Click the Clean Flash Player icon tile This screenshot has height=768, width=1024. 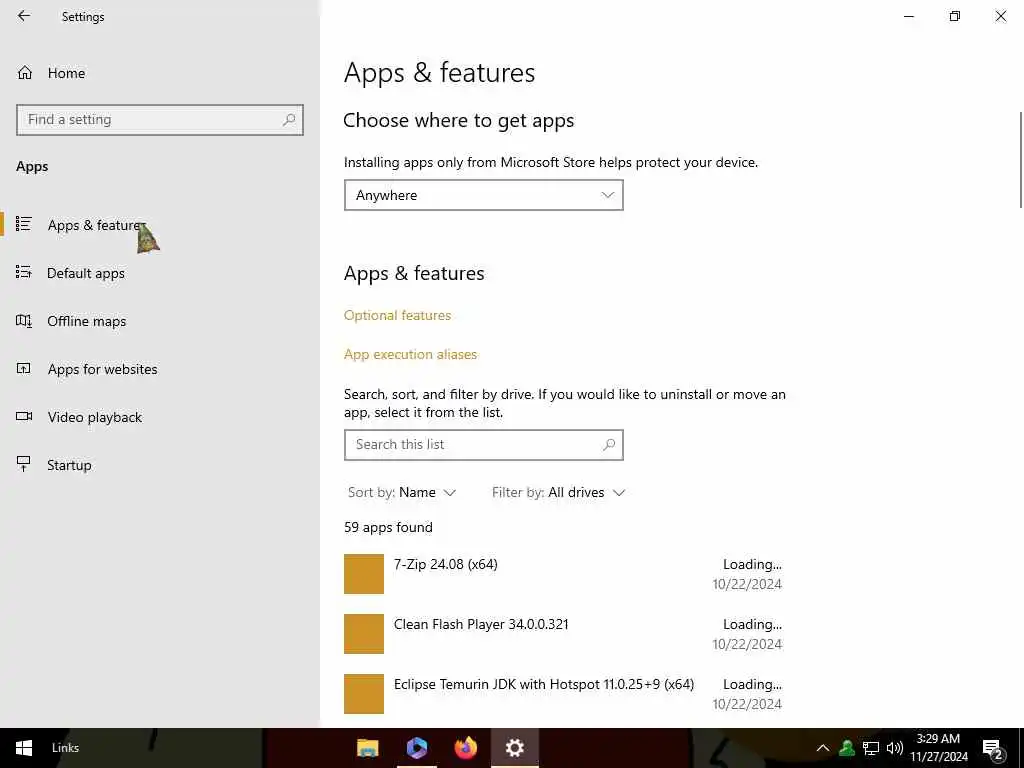coord(364,634)
